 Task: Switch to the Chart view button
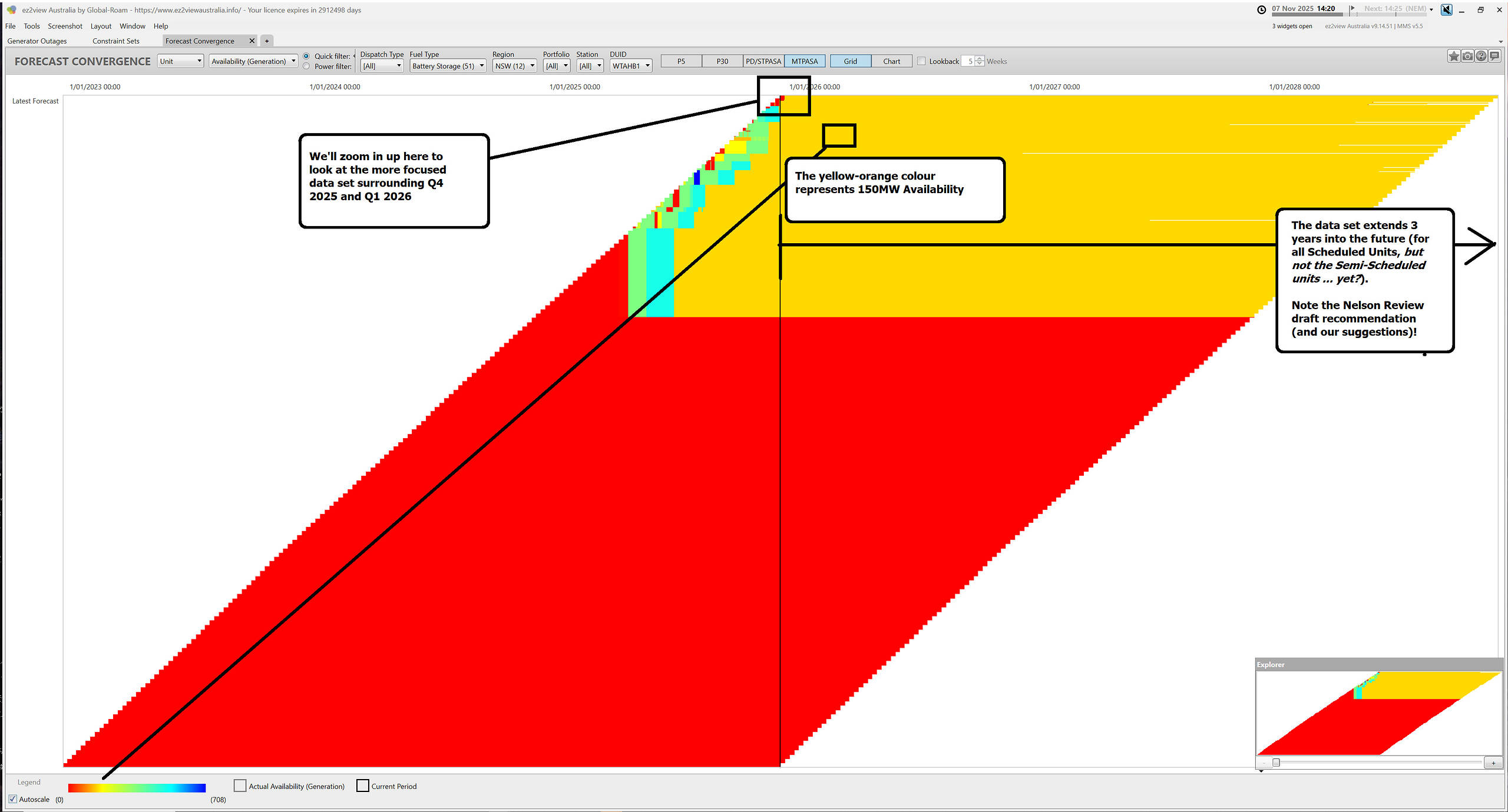[891, 61]
